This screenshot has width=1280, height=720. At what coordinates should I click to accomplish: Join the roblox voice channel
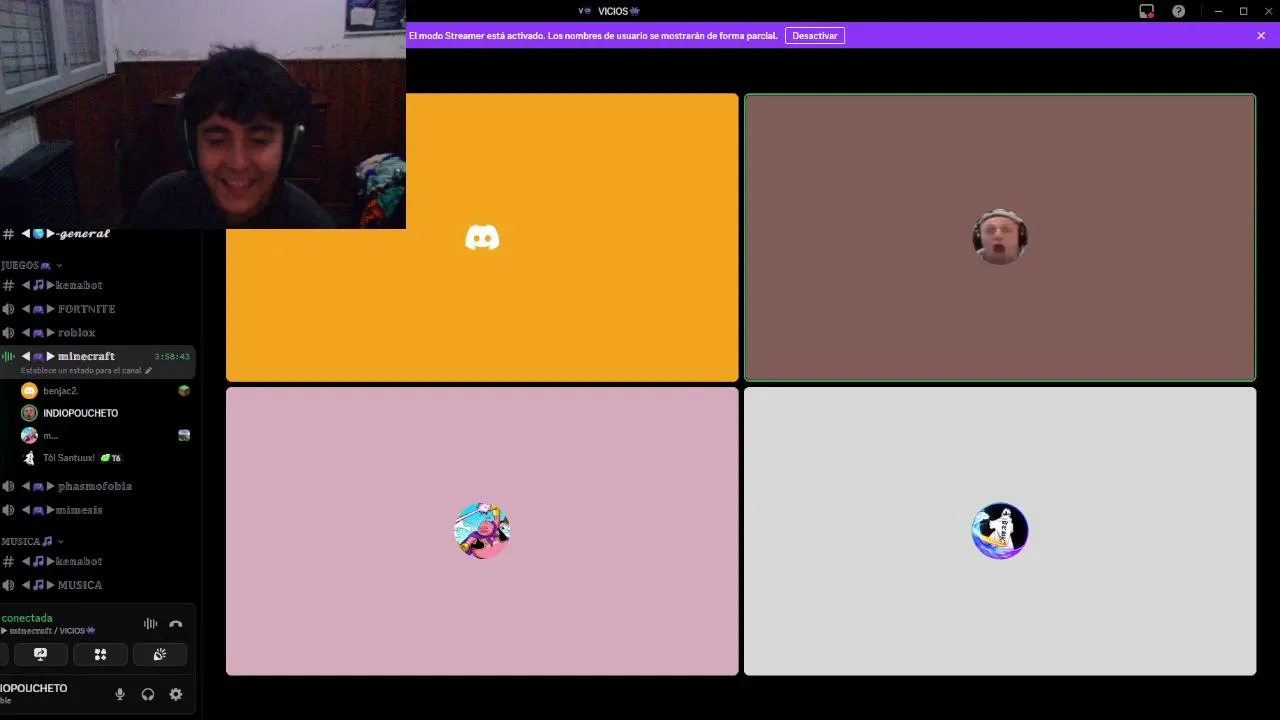click(98, 332)
